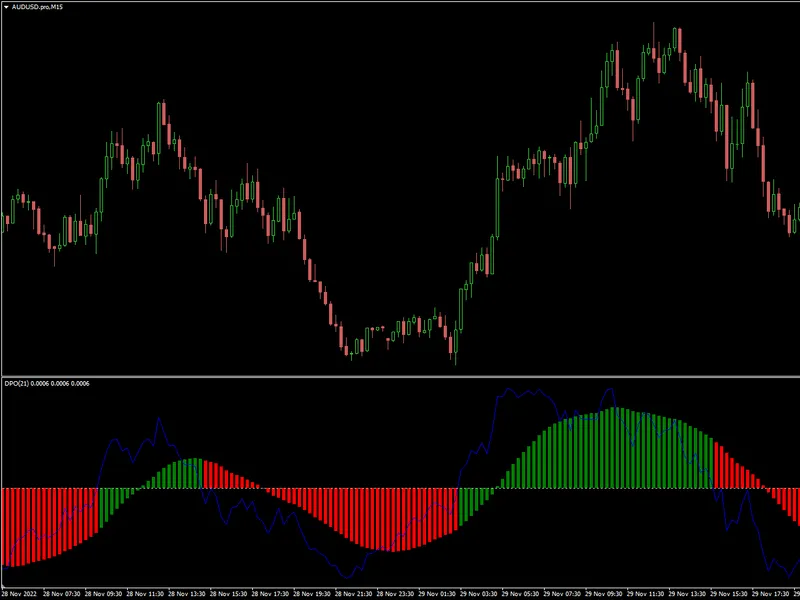Click the 28 Nov 21:30 axis label
Screen dimensions: 800x600
pyautogui.click(x=354, y=594)
